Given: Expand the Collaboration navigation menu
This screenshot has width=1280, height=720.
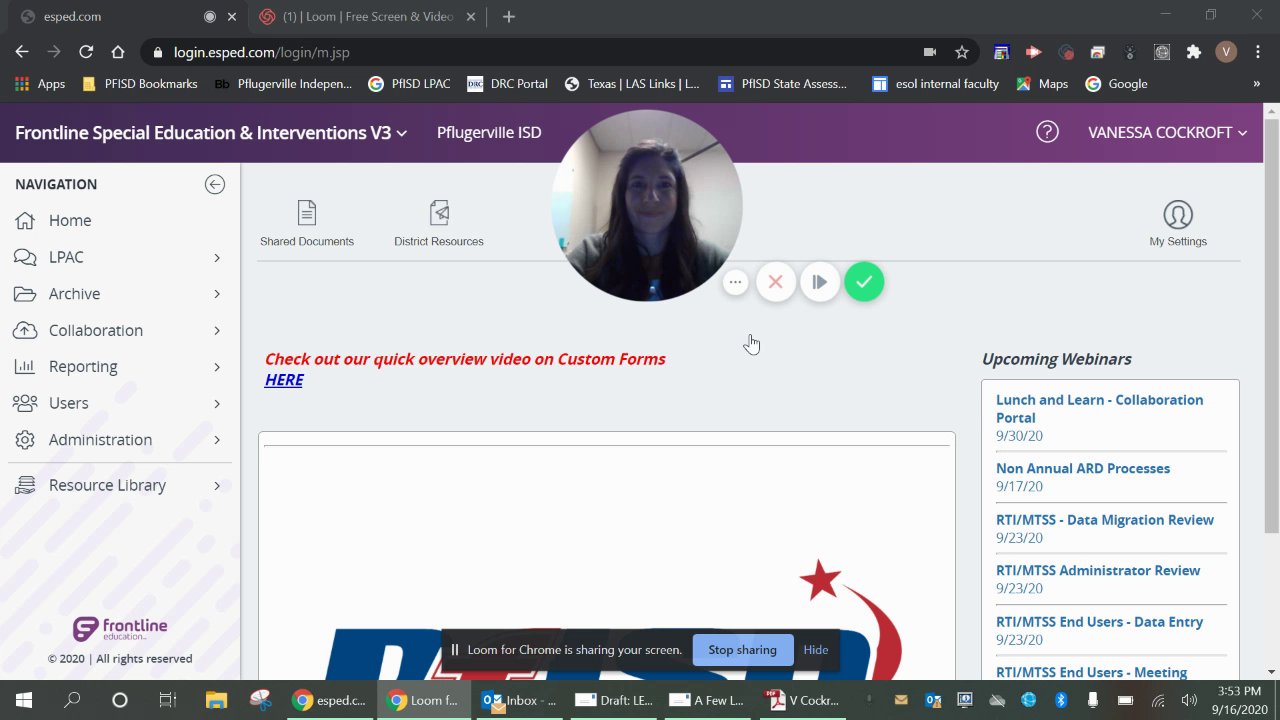Looking at the screenshot, I should [120, 330].
